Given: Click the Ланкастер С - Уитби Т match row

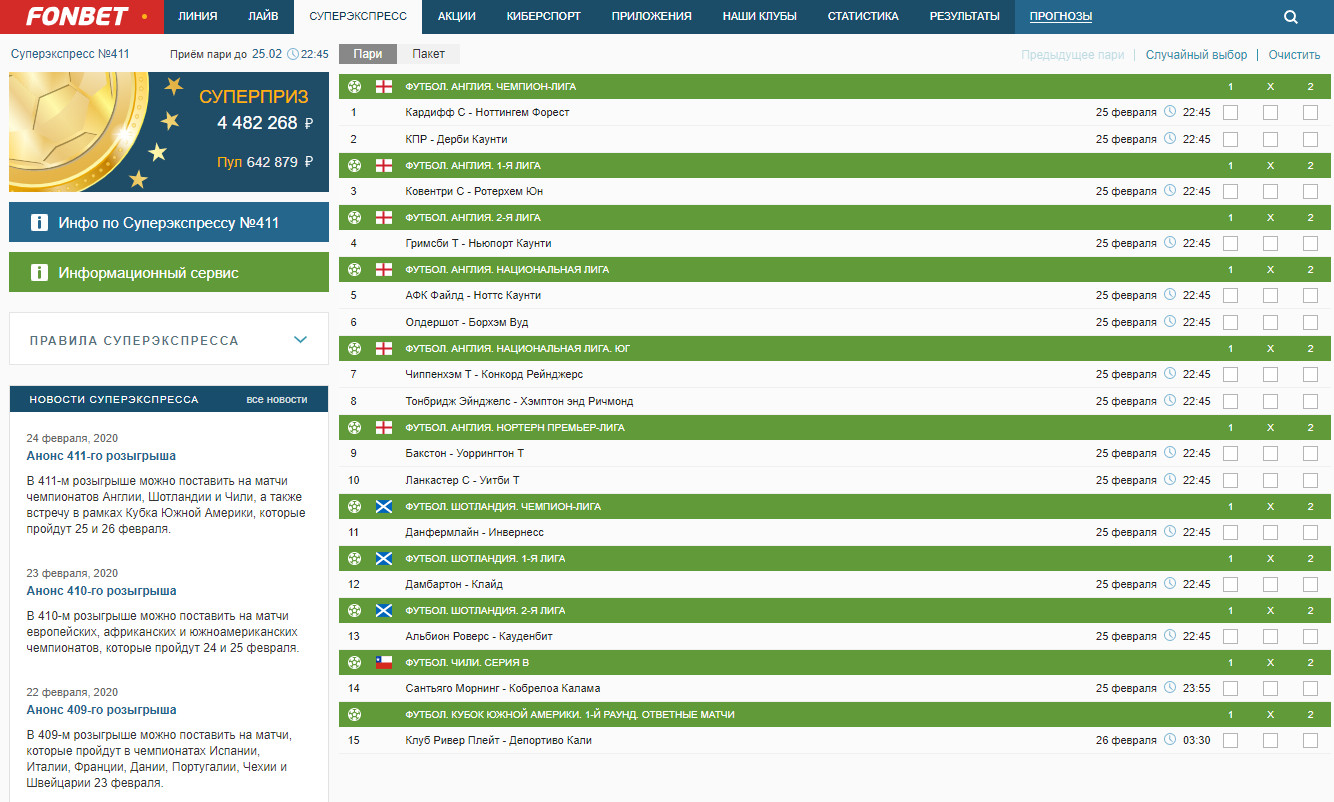Looking at the screenshot, I should click(835, 480).
